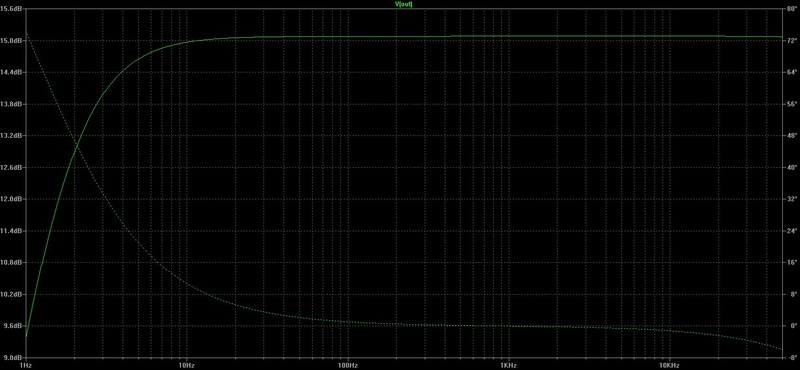Click the 80° phase axis label
The height and width of the screenshot is (370, 800).
[x=791, y=9]
